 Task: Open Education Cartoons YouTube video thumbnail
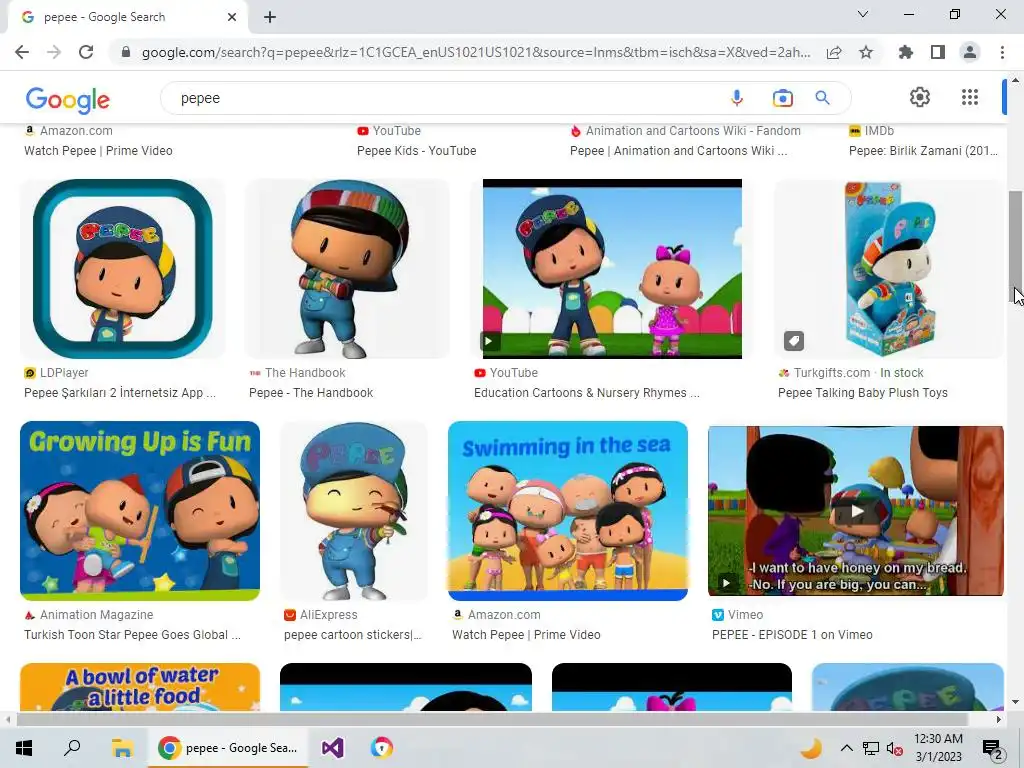tap(612, 268)
